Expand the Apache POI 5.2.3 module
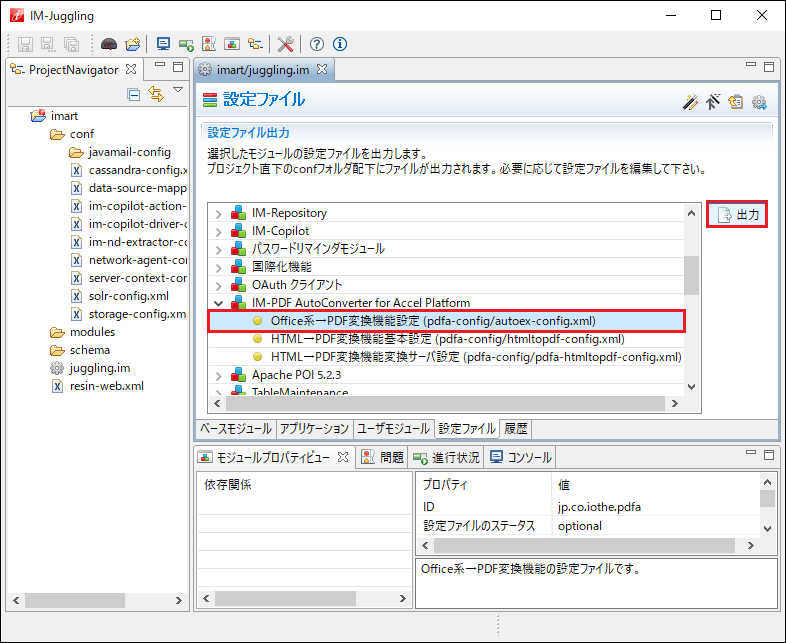This screenshot has width=786, height=643. click(x=218, y=376)
